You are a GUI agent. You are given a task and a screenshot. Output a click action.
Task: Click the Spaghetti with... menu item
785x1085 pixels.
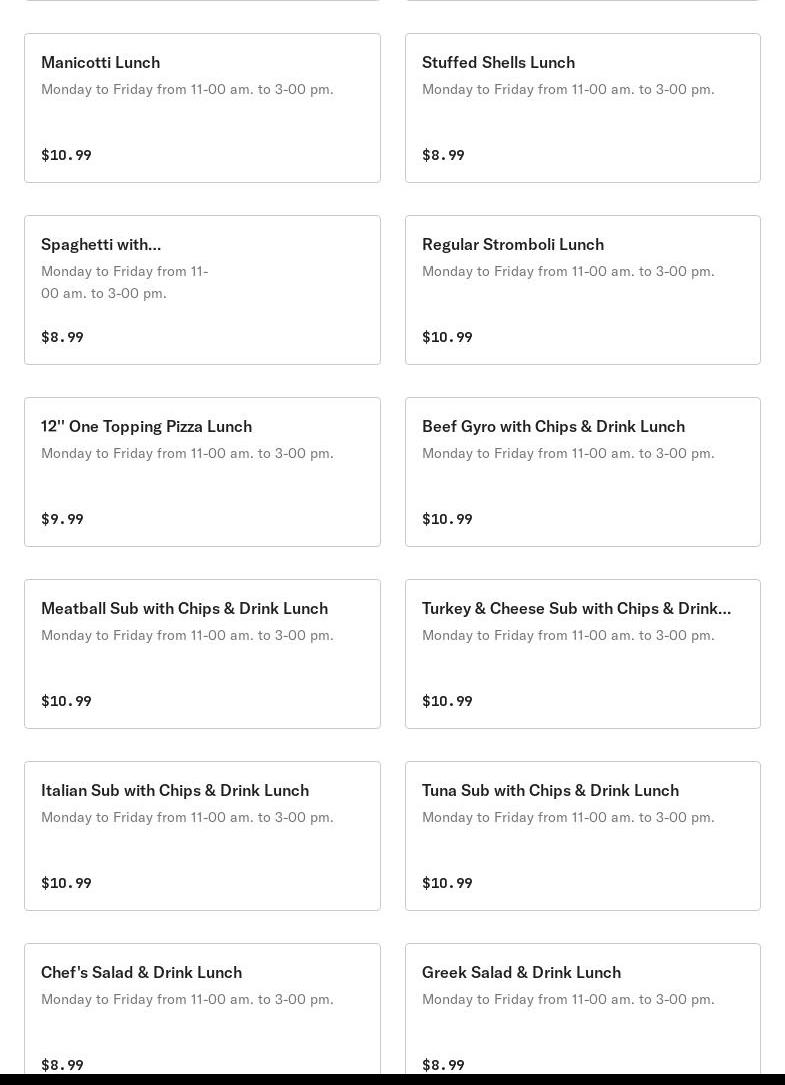point(101,244)
